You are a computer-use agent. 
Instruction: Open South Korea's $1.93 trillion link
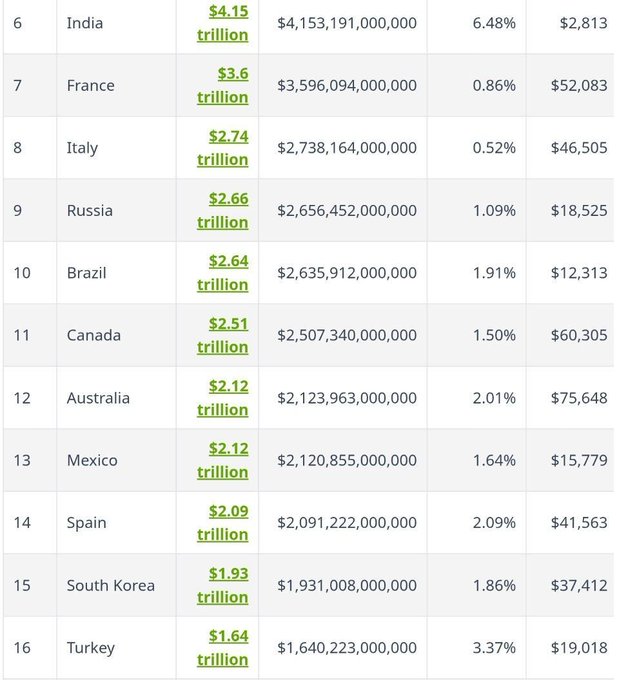point(223,585)
